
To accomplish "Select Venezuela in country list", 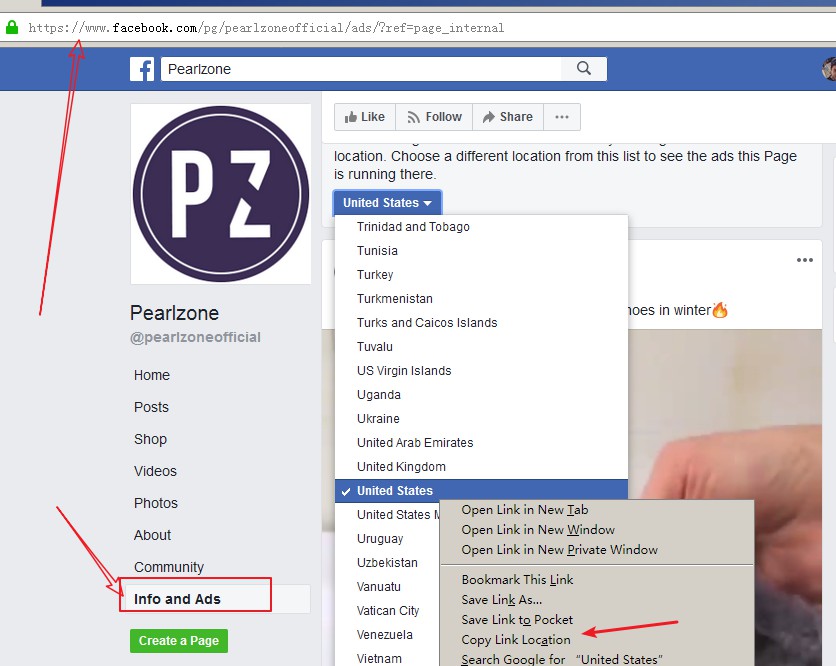I will click(387, 635).
